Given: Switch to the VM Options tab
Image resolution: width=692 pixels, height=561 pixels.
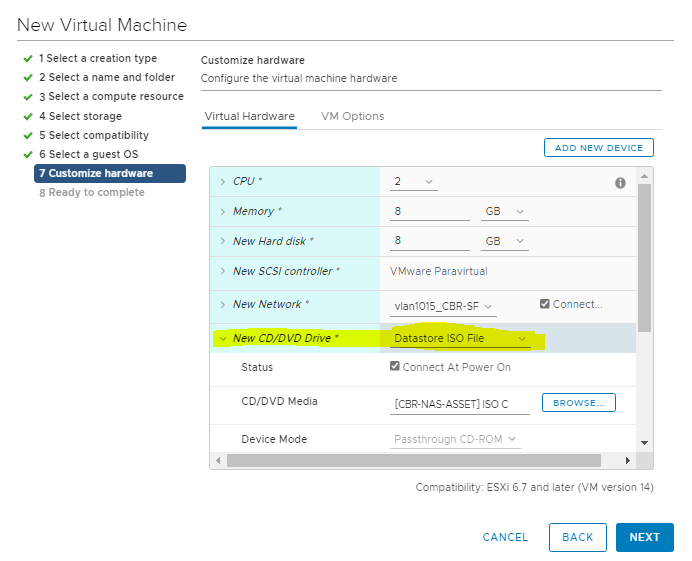Looking at the screenshot, I should pyautogui.click(x=352, y=116).
